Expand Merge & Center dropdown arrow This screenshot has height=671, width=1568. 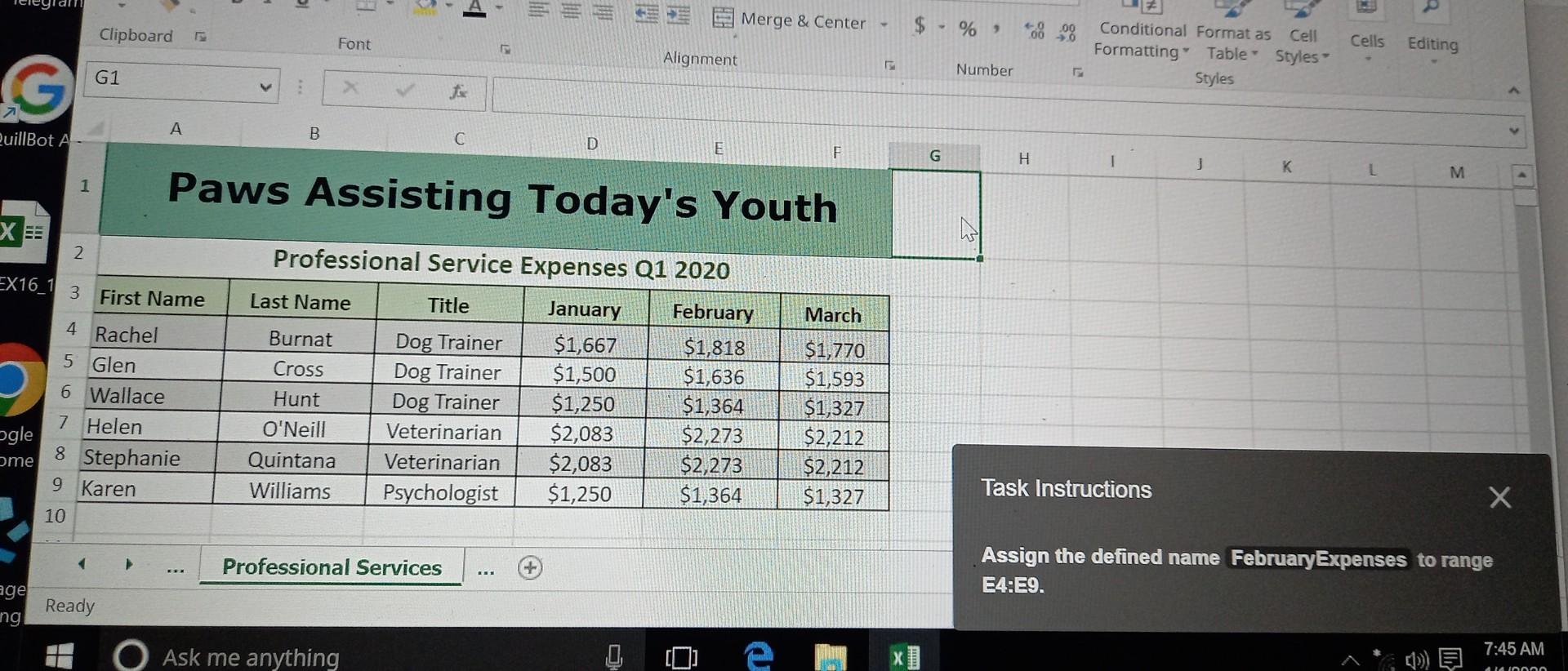coord(884,24)
